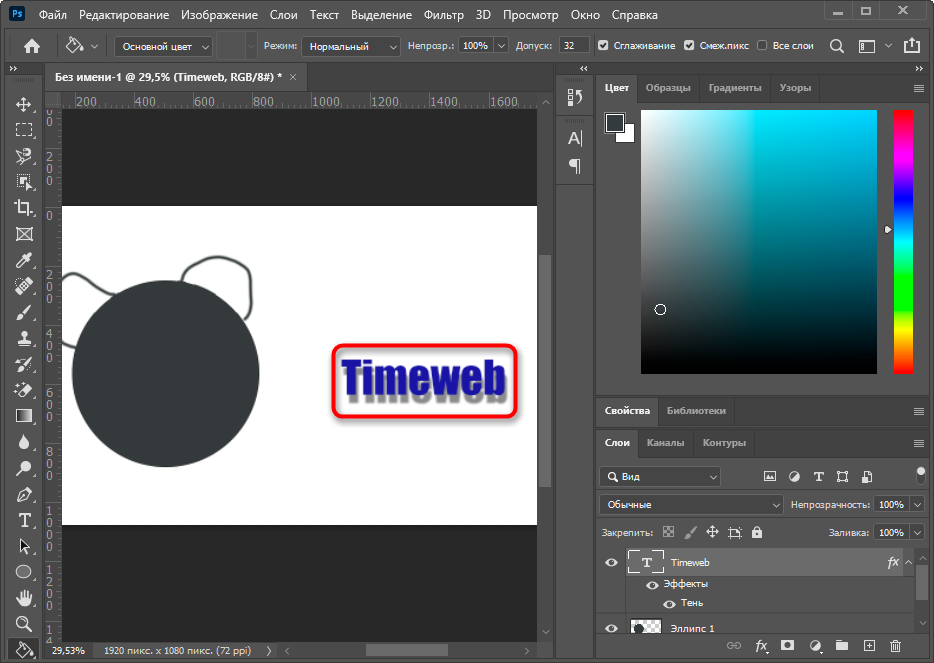Hide the Timeweb text layer
Screen dimensions: 934x663
(611, 563)
